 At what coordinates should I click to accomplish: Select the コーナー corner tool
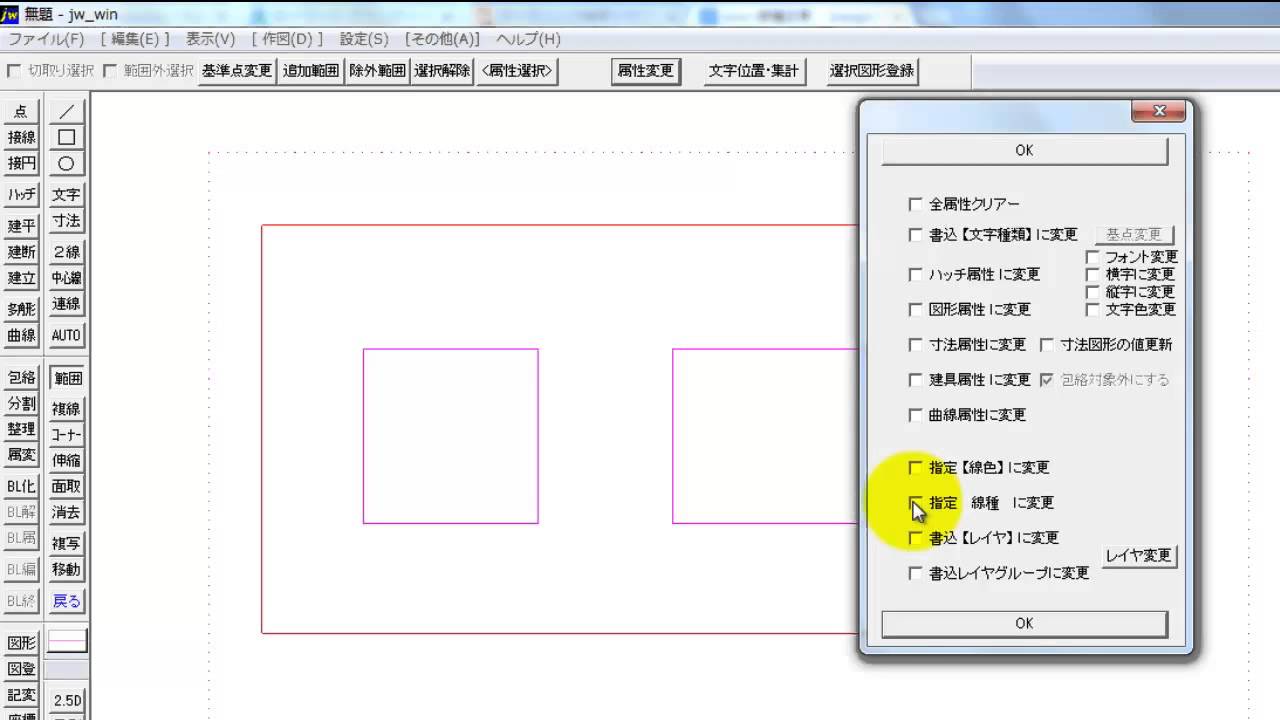point(66,435)
